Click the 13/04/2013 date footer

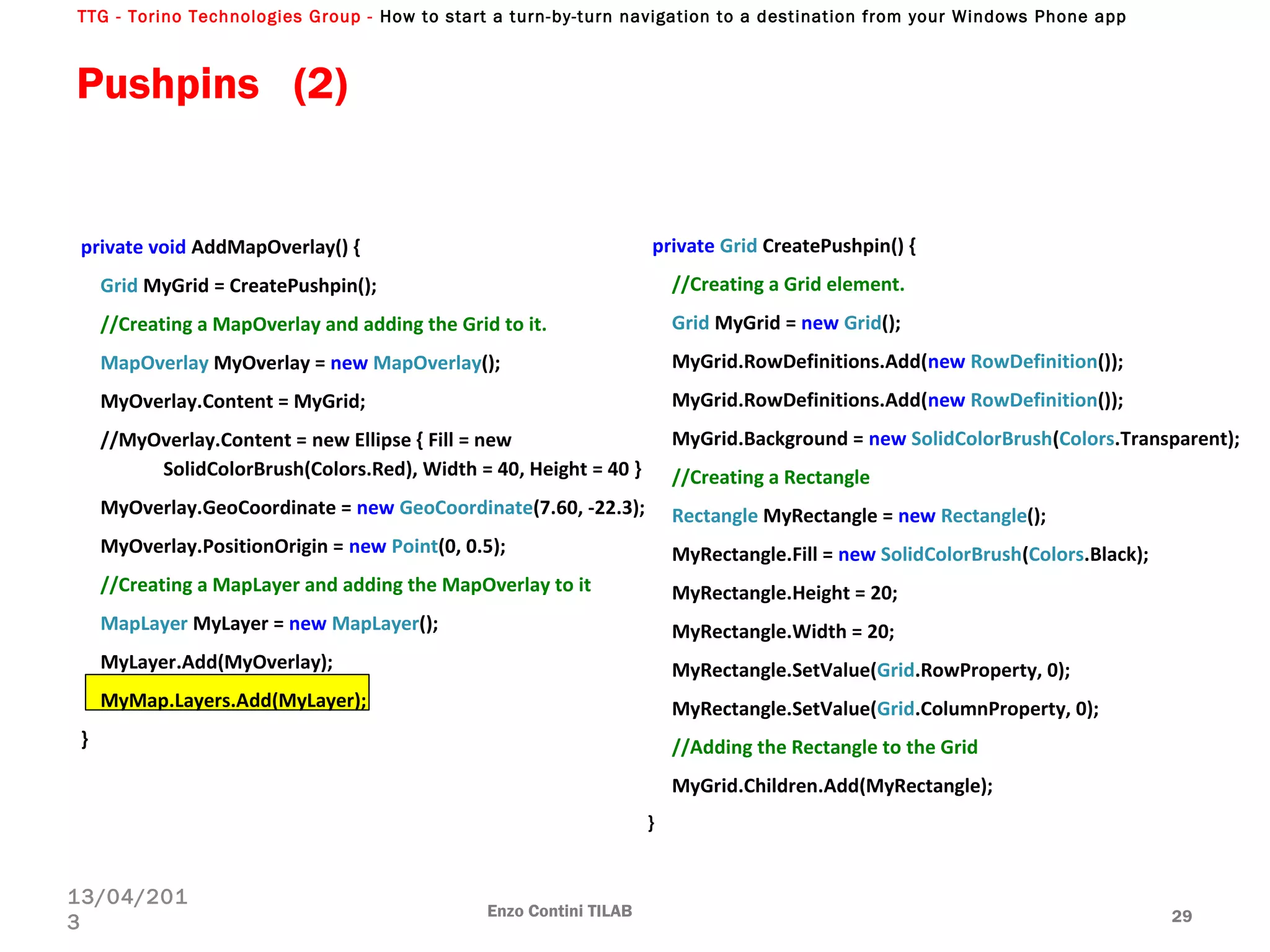[x=127, y=908]
